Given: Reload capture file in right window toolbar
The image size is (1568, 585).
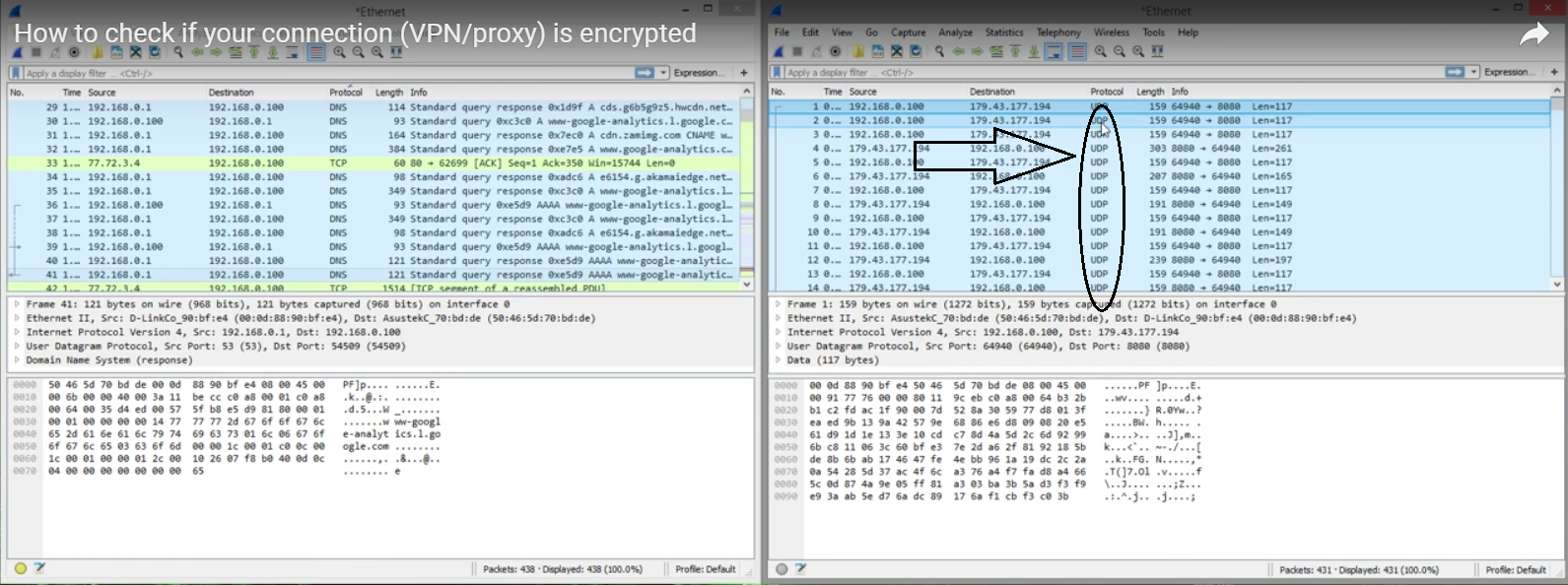Looking at the screenshot, I should click(916, 51).
